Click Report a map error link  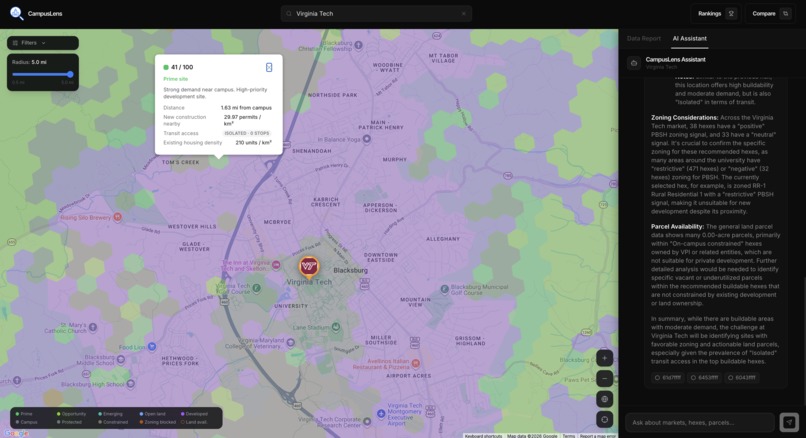pyautogui.click(x=596, y=436)
